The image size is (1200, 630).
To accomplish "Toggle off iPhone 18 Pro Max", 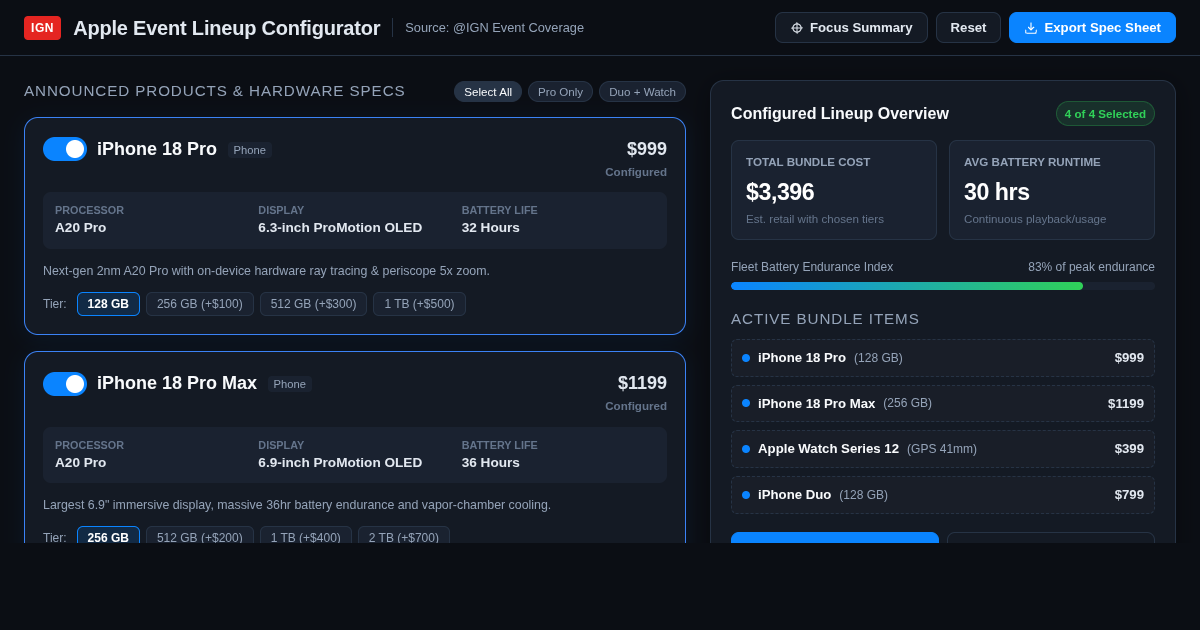I will pyautogui.click(x=65, y=384).
